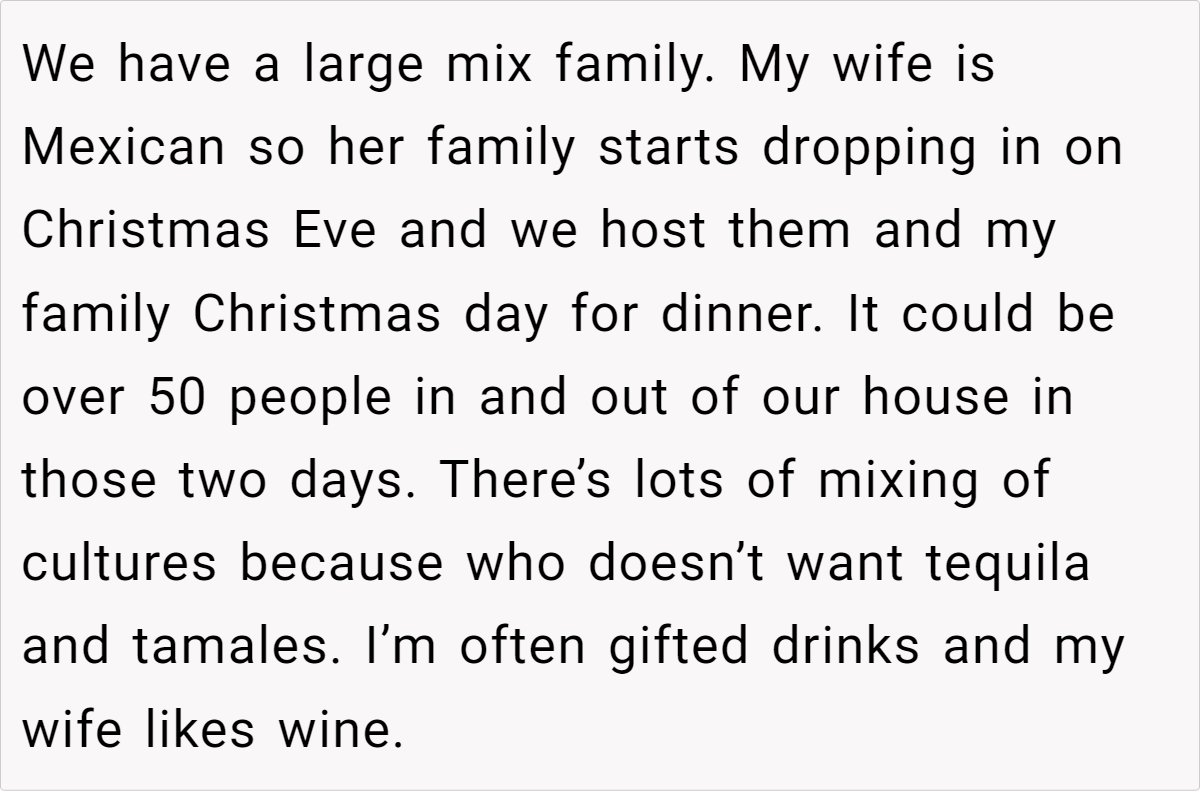Click the word "tequila" in the paragraph
Image resolution: width=1200 pixels, height=791 pixels.
[1007, 563]
